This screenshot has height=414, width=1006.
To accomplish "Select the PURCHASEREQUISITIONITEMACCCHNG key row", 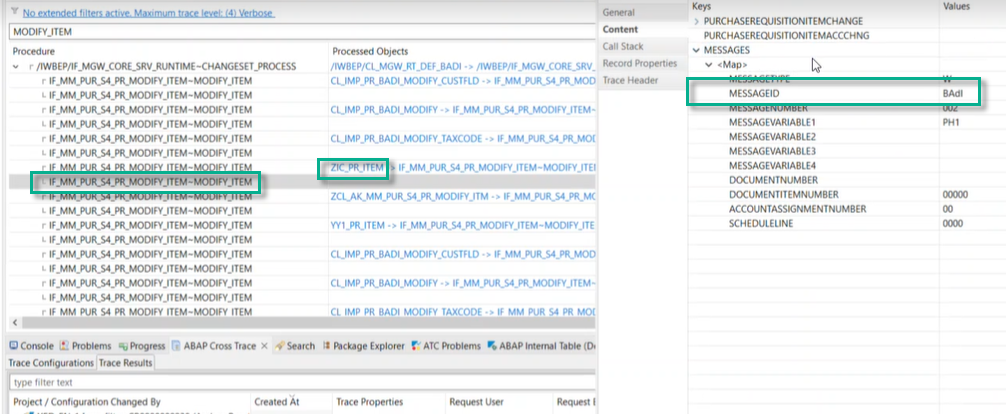I will coord(787,36).
